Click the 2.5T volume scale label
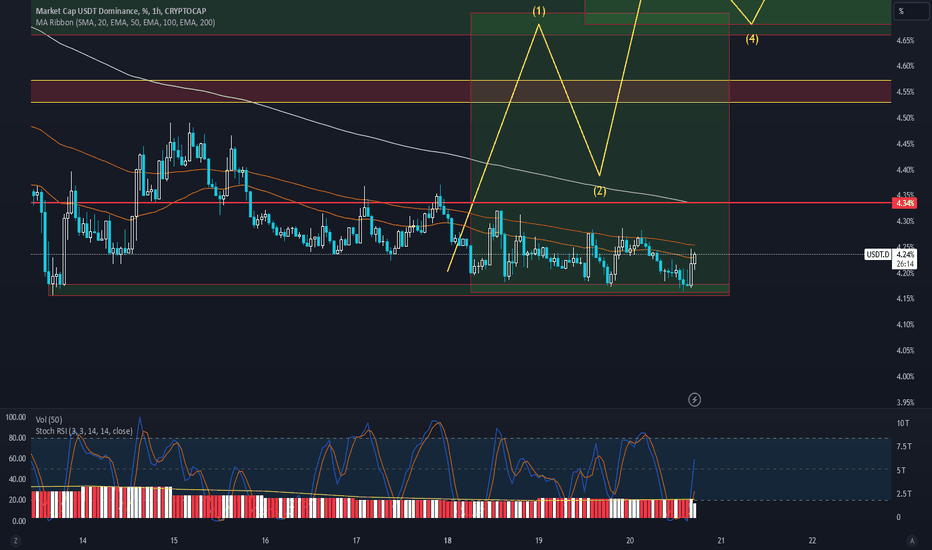The width and height of the screenshot is (932, 550). [x=903, y=494]
